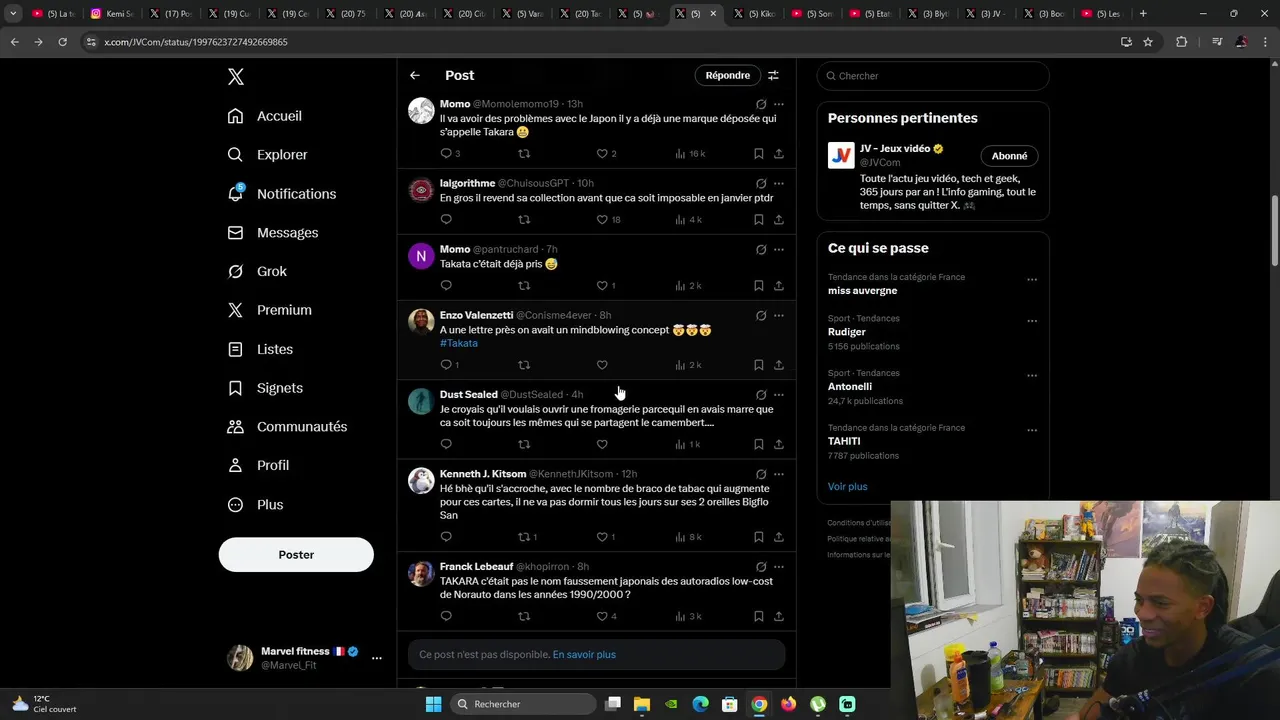
Task: Reply to Momo's Takara tweet
Action: tap(446, 153)
